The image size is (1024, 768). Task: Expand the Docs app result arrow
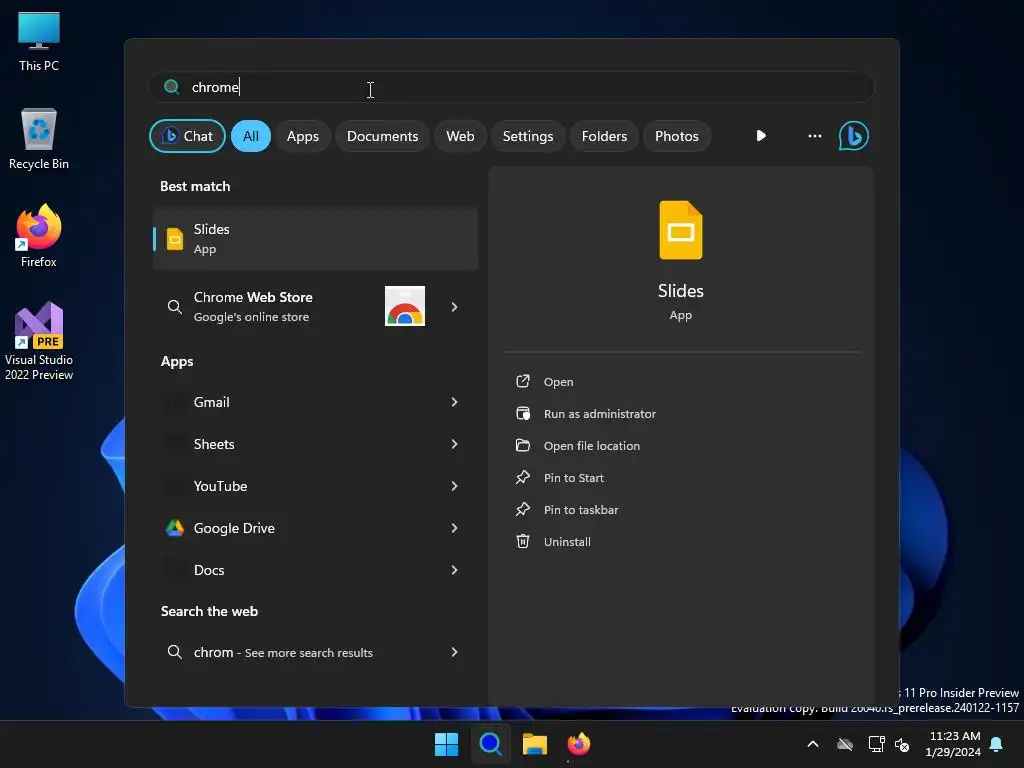coord(455,570)
